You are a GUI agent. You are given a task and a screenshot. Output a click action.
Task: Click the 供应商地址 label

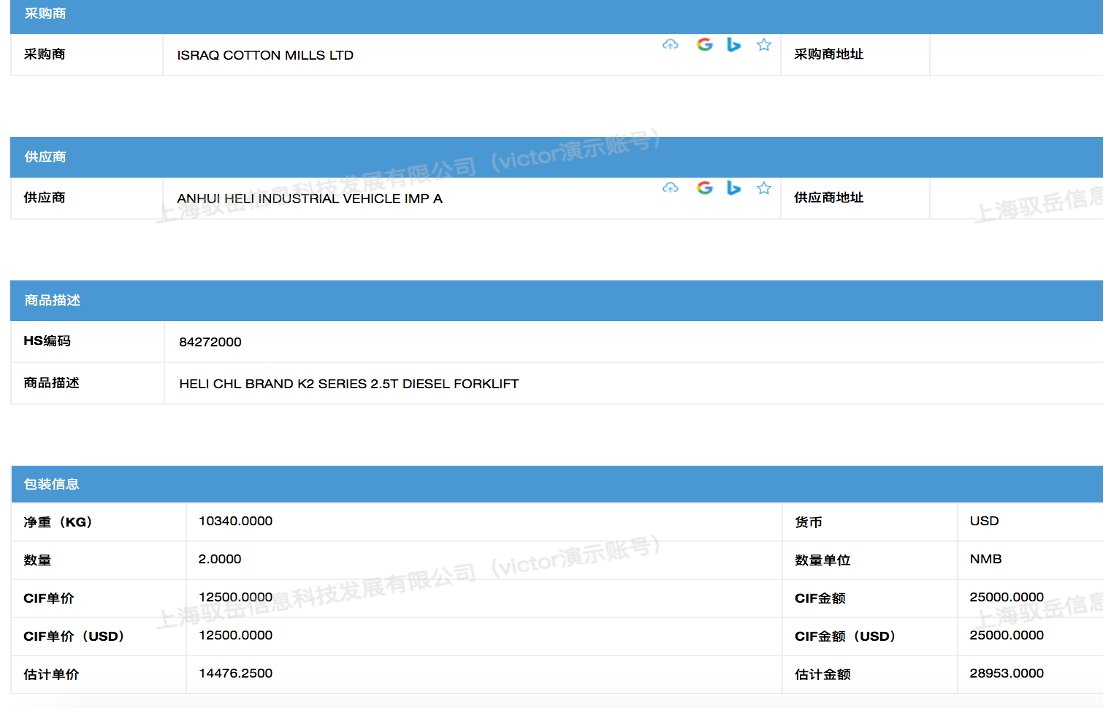[829, 198]
